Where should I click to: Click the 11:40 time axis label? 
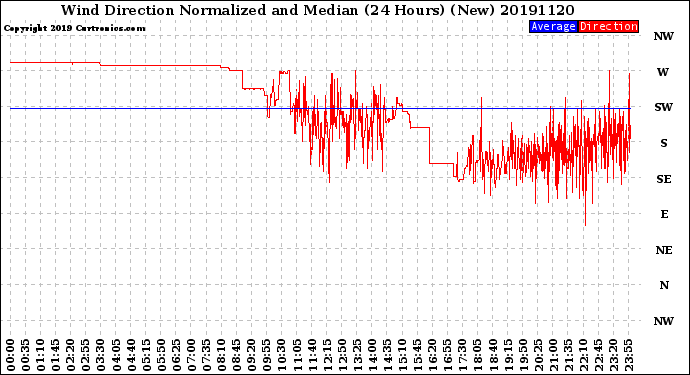click(312, 355)
